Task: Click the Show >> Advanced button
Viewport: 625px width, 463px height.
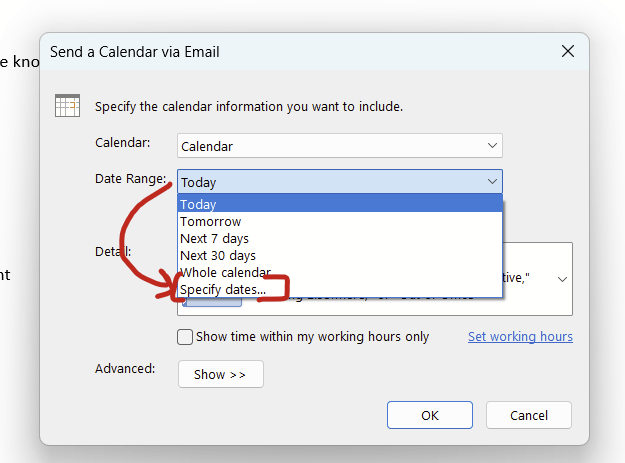Action: [221, 374]
